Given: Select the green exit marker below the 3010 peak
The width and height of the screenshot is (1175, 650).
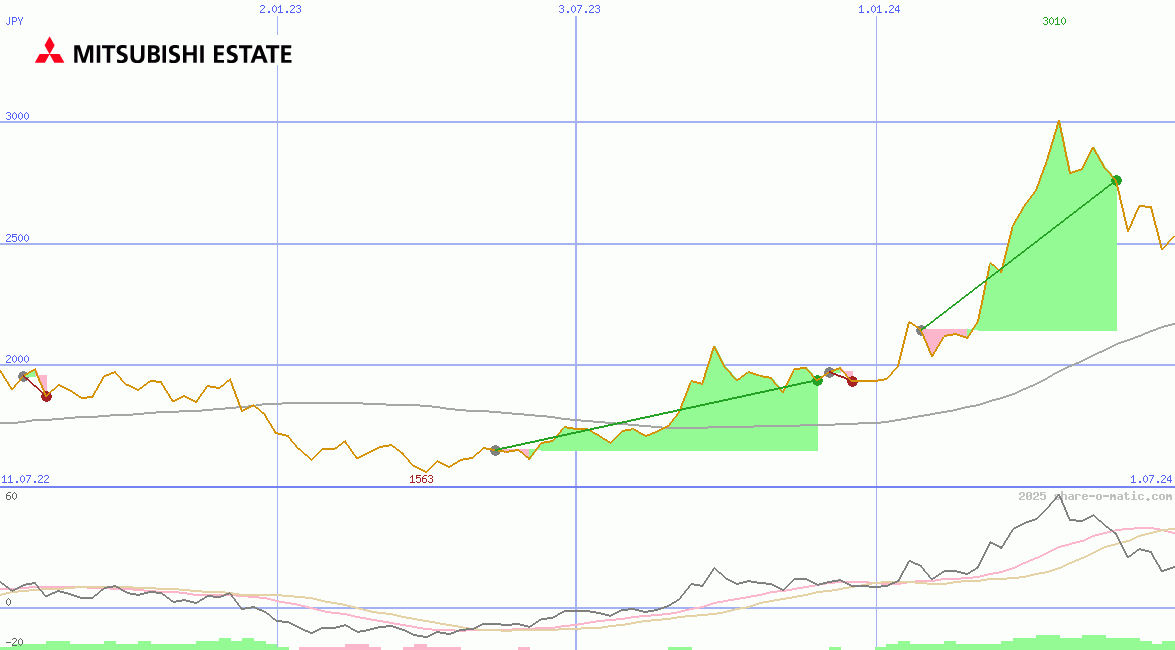Looking at the screenshot, I should (x=1117, y=180).
